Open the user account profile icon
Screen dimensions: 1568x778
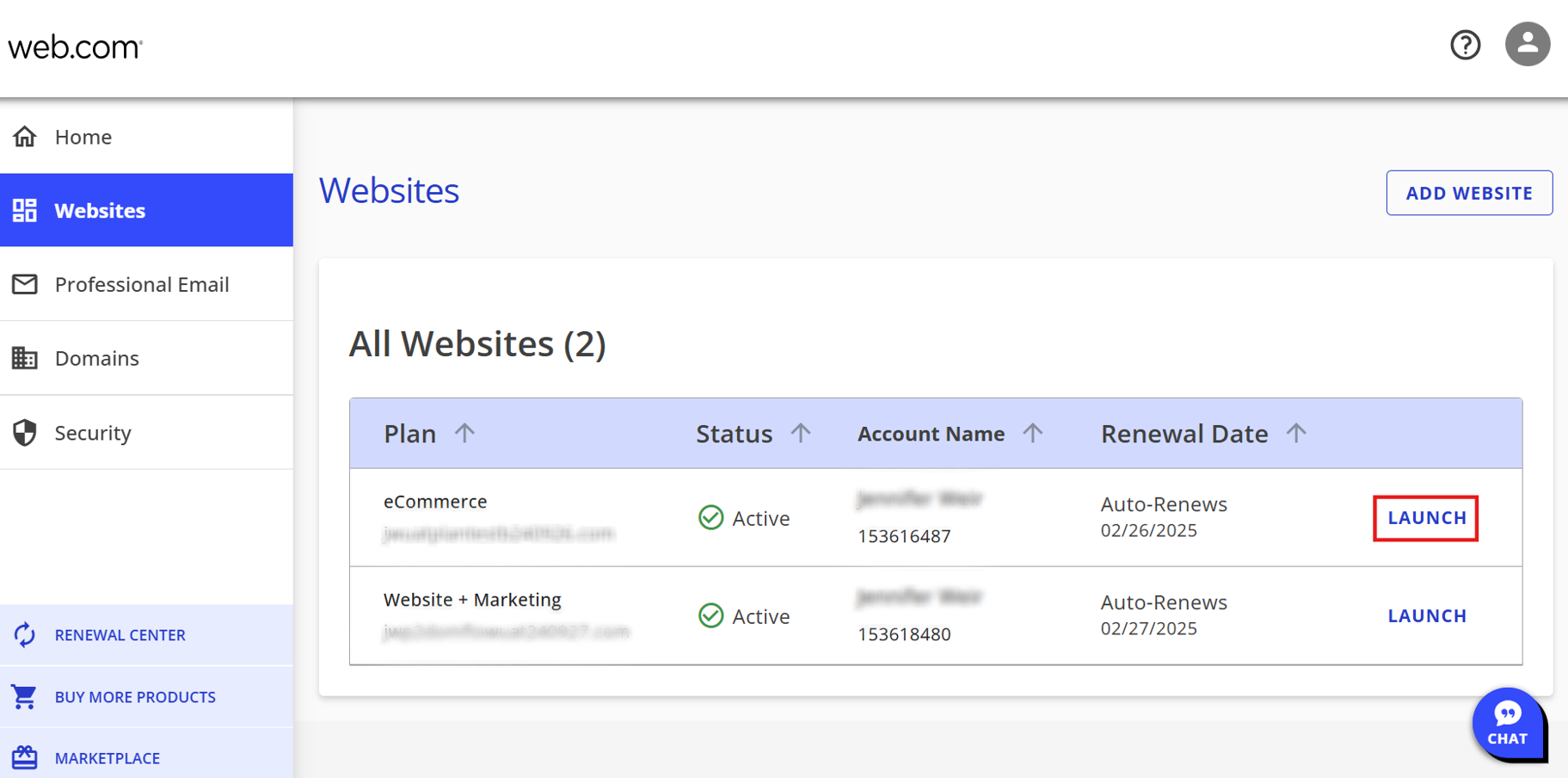(x=1527, y=44)
